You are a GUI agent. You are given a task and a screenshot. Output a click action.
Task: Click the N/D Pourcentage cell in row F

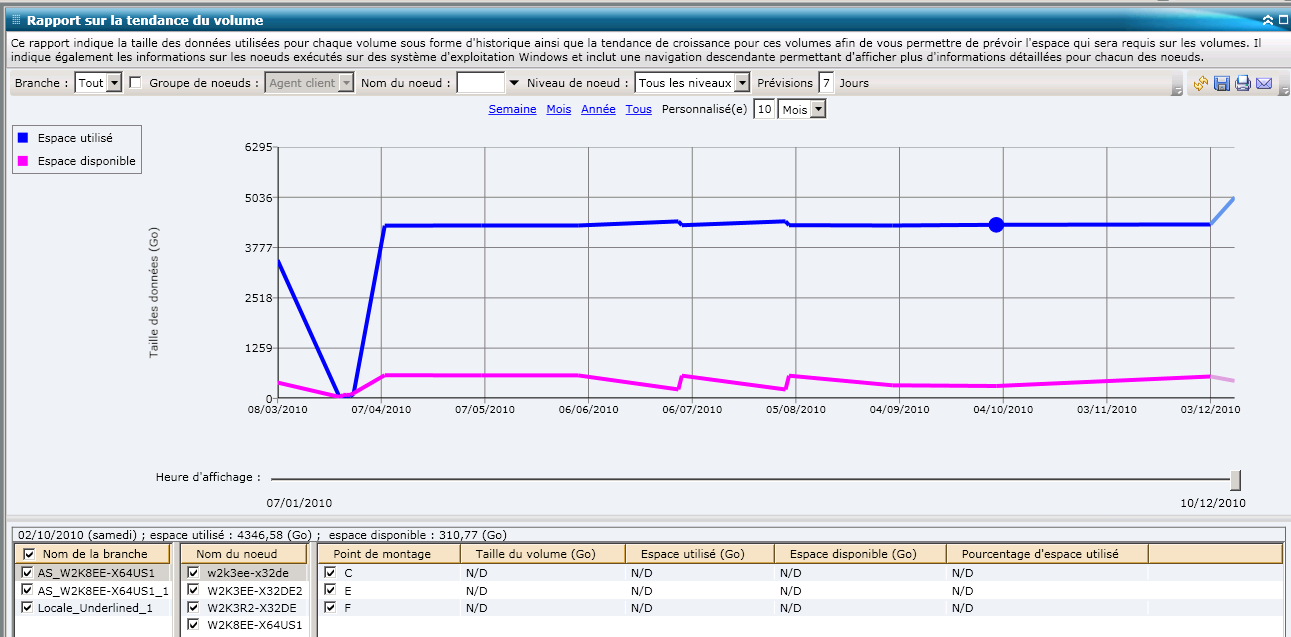1047,607
